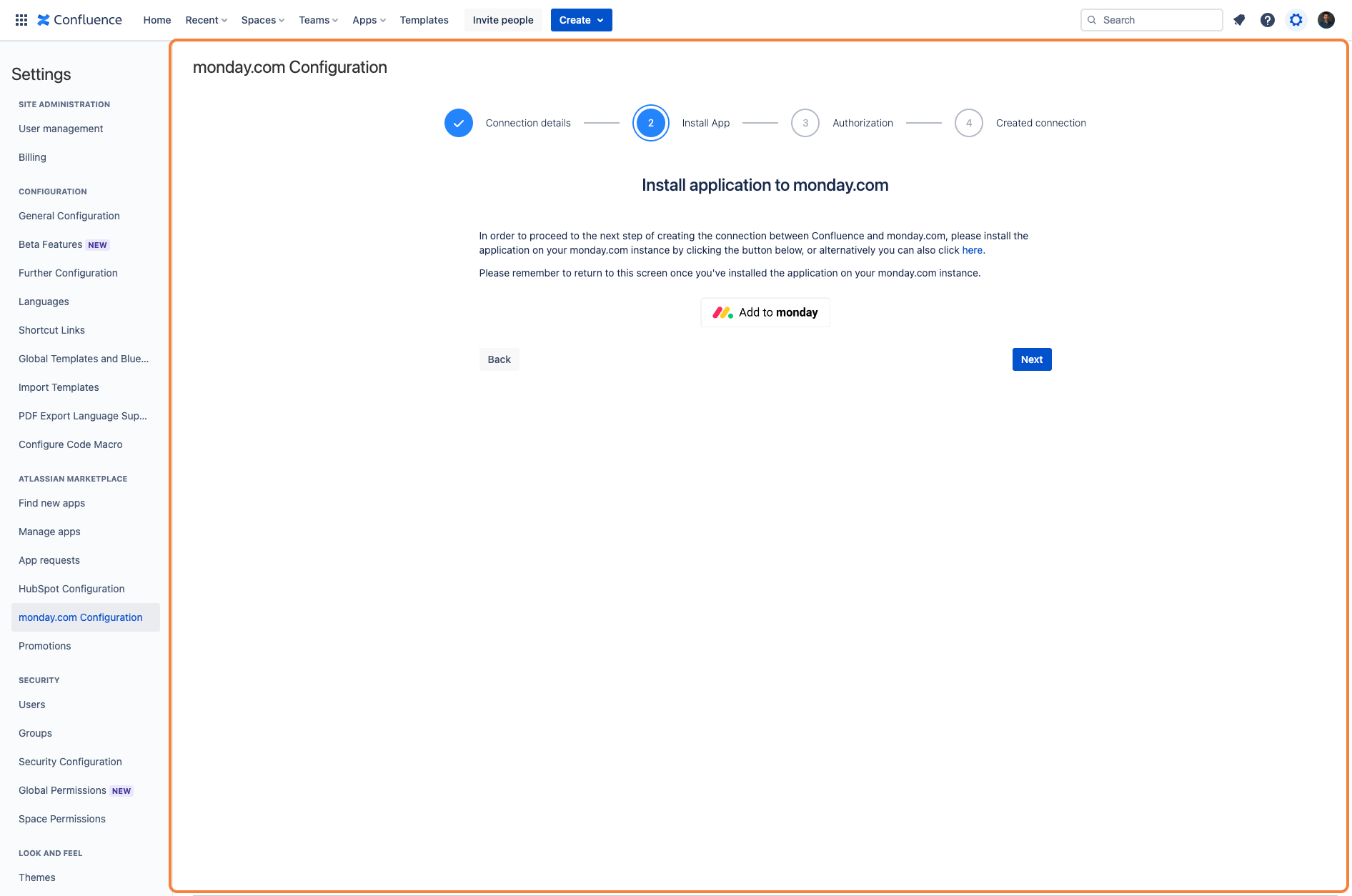Click the 'here' link
1352x896 pixels.
973,250
